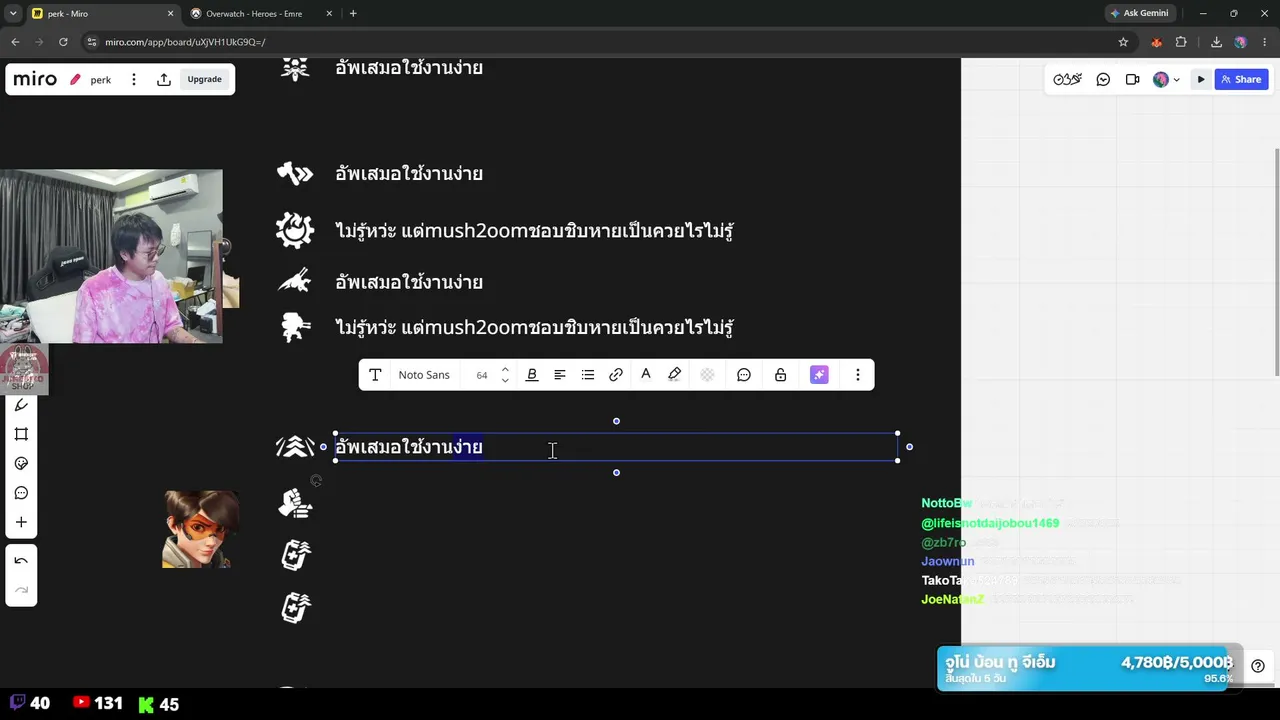Click the selected text อัพเสมอใช้งานง่าย
Screen dimensions: 1280x720
tap(409, 447)
